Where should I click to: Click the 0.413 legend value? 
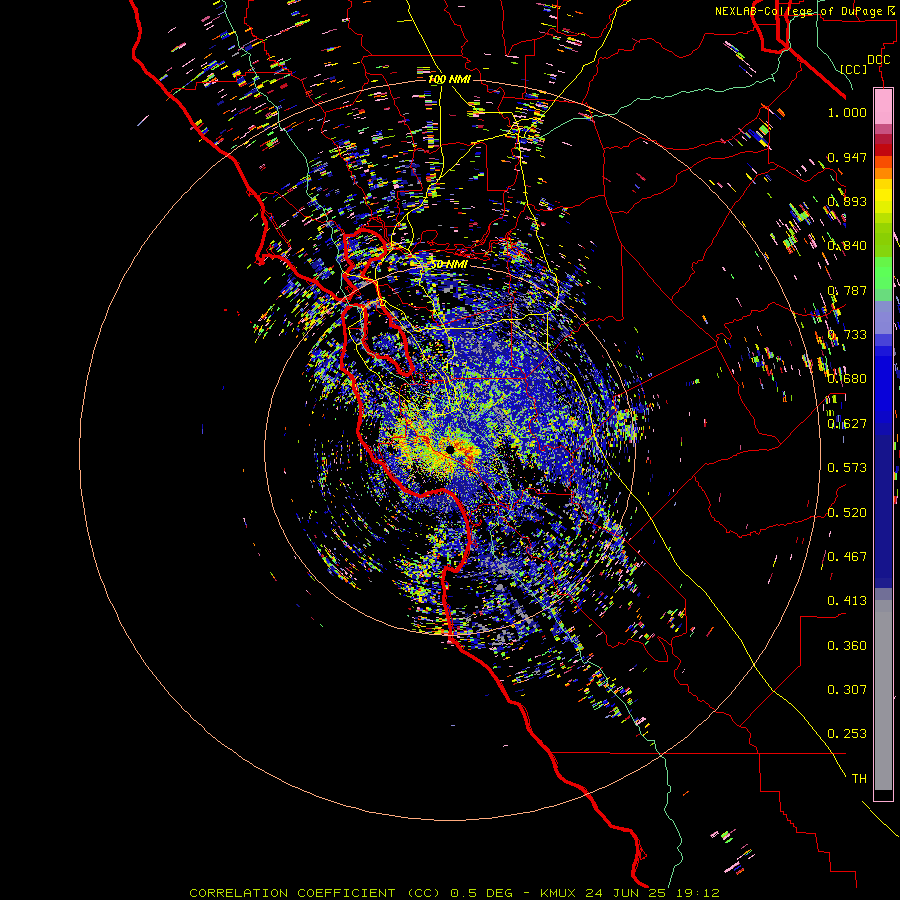[847, 601]
